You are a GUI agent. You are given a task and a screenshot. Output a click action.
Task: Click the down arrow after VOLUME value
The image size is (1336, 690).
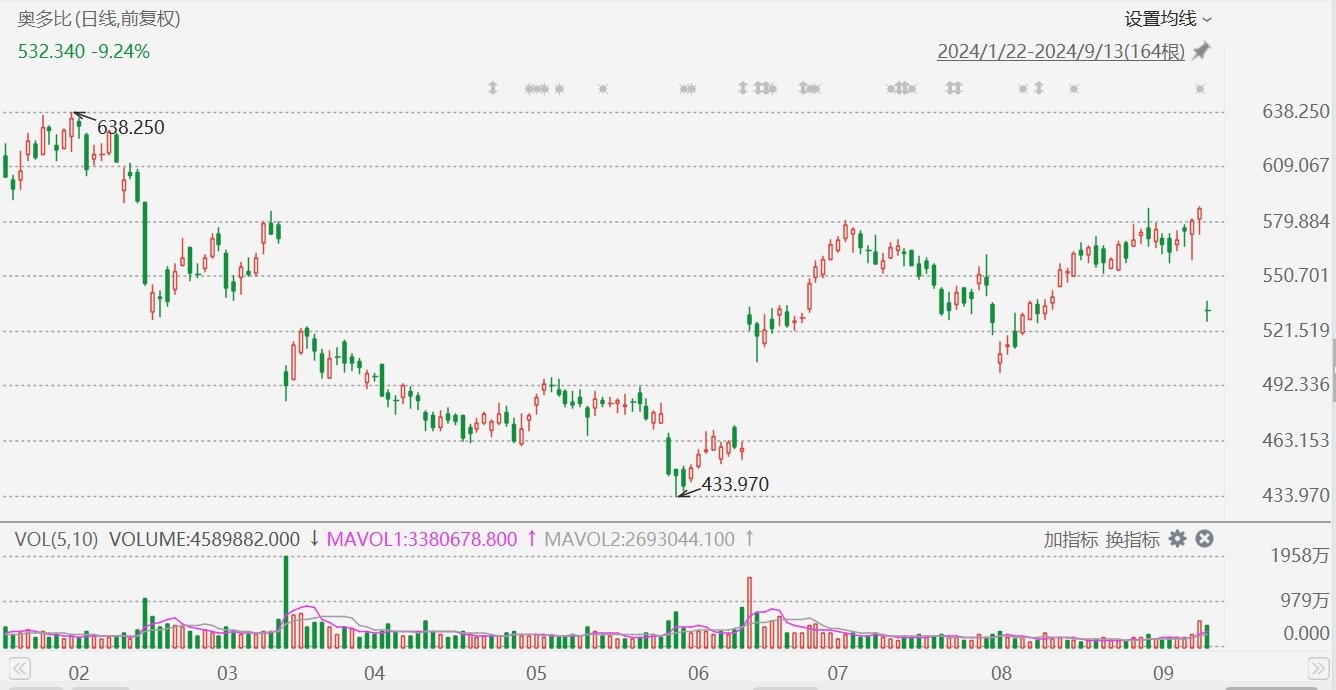pyautogui.click(x=314, y=539)
